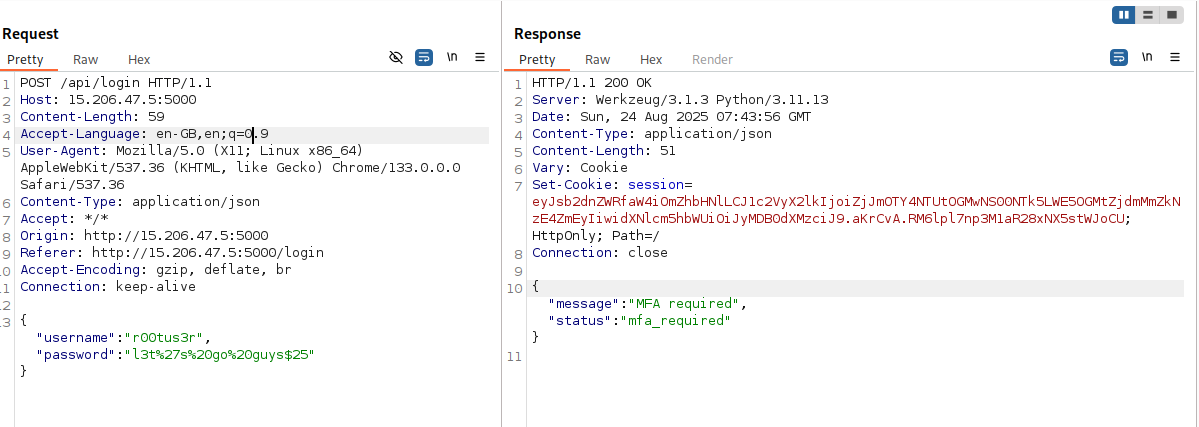Image resolution: width=1199 pixels, height=427 pixels.
Task: Toggle the \n non-printable characters button in Request
Action: (452, 57)
